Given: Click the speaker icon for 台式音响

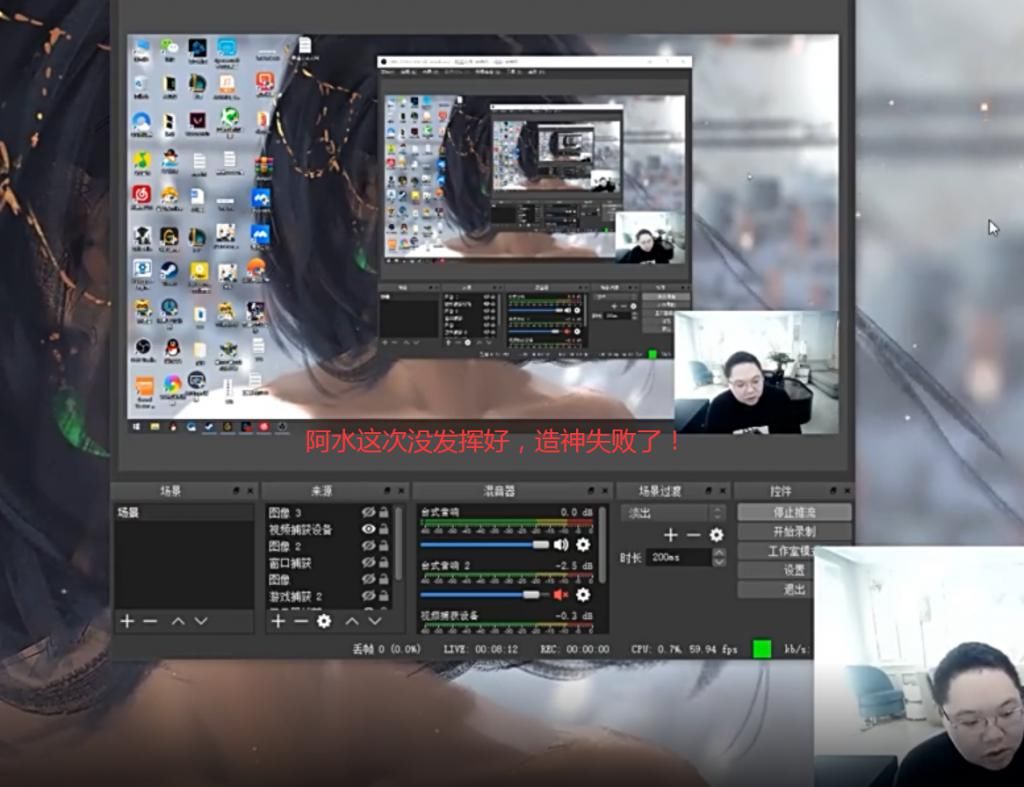Looking at the screenshot, I should (561, 544).
